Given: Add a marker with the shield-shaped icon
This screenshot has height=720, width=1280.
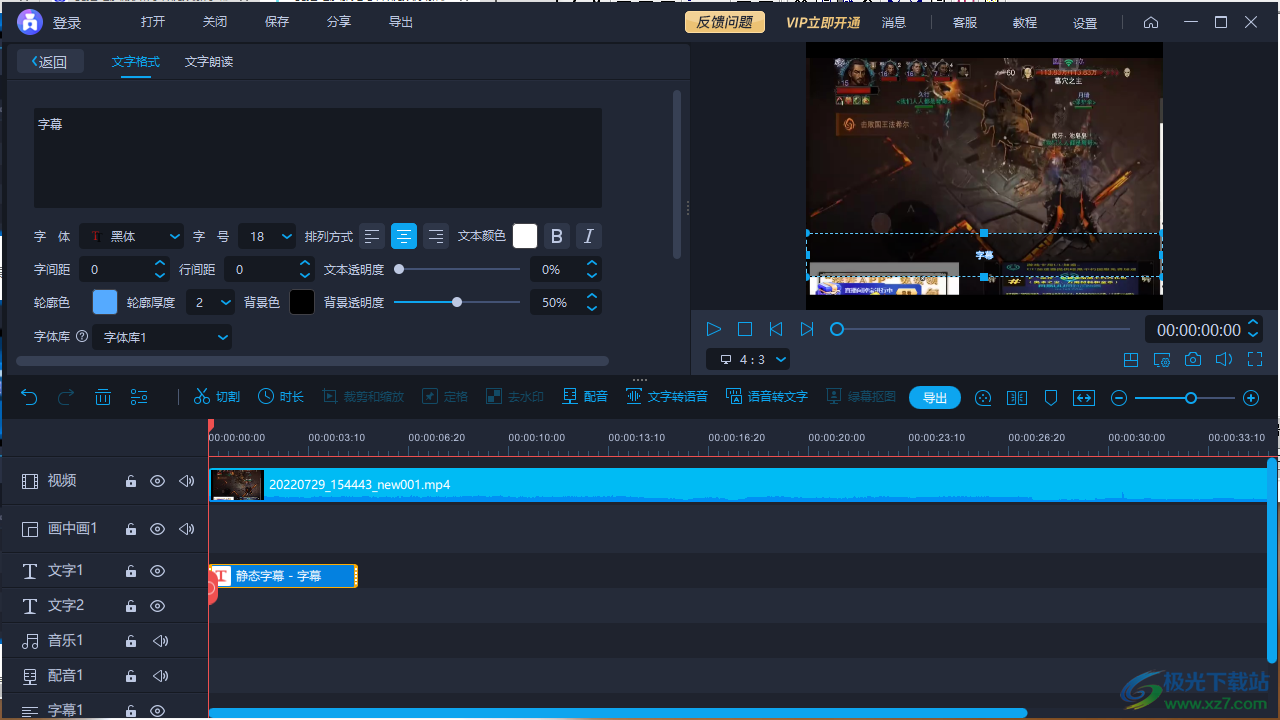Looking at the screenshot, I should (1051, 398).
